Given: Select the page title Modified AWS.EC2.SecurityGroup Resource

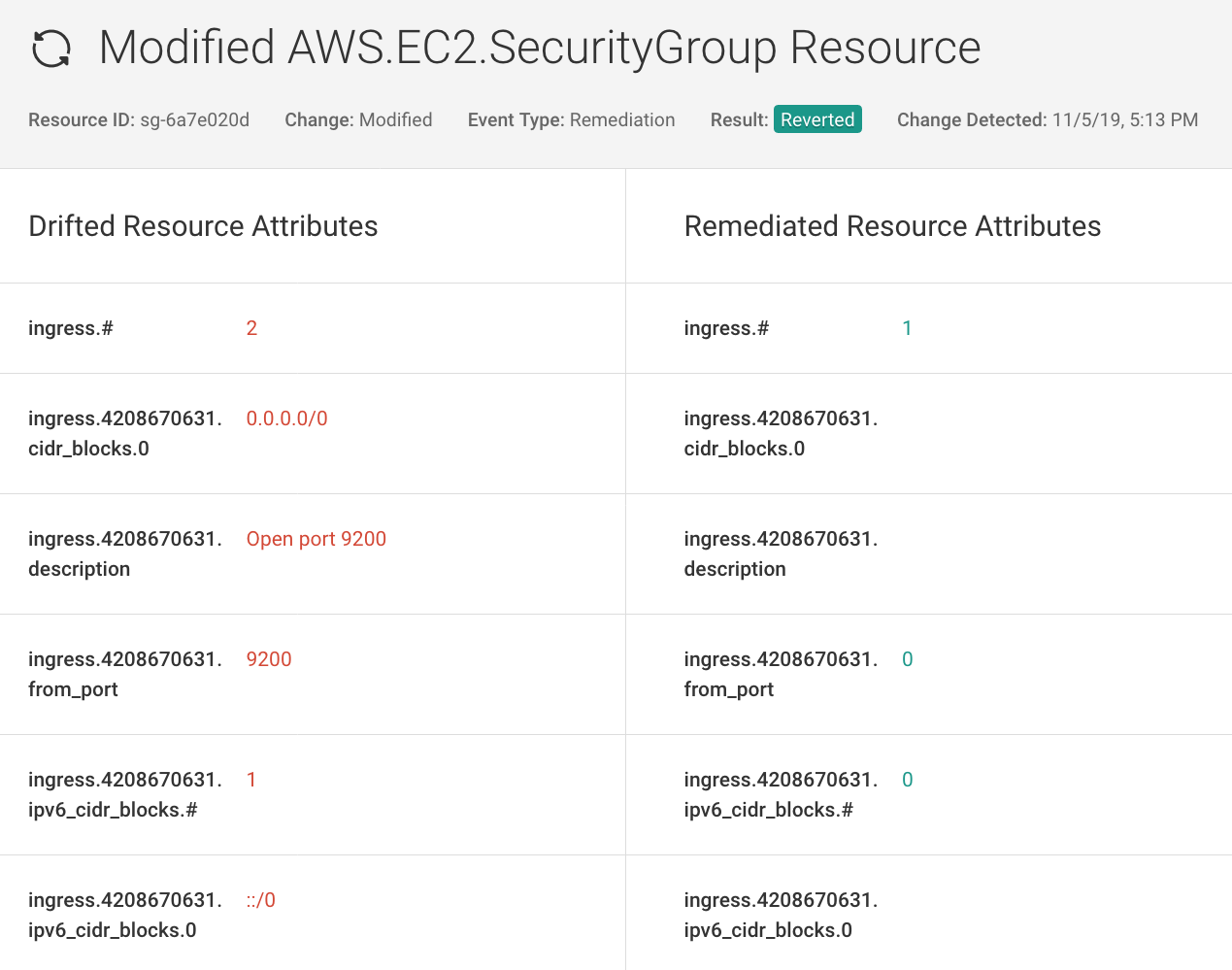Looking at the screenshot, I should [540, 48].
